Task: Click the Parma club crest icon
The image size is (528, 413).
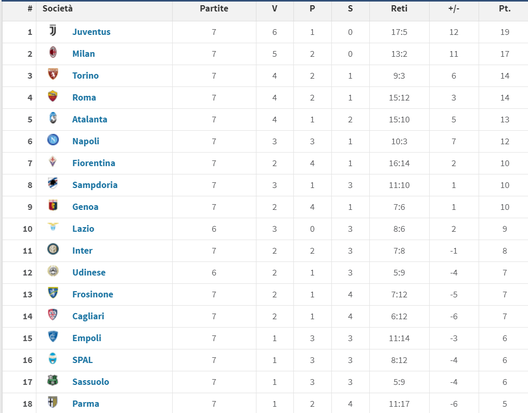Action: pos(53,402)
